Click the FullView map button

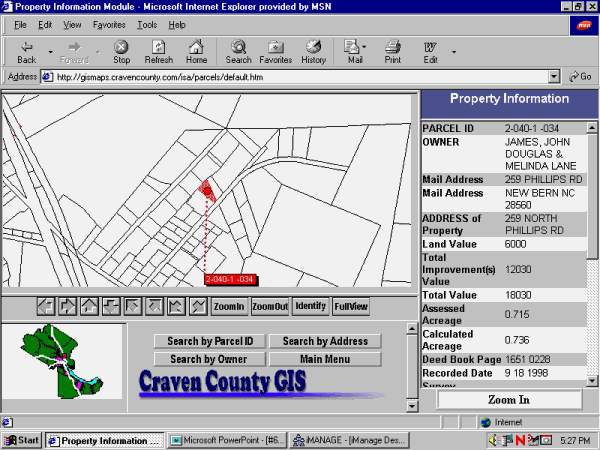351,306
